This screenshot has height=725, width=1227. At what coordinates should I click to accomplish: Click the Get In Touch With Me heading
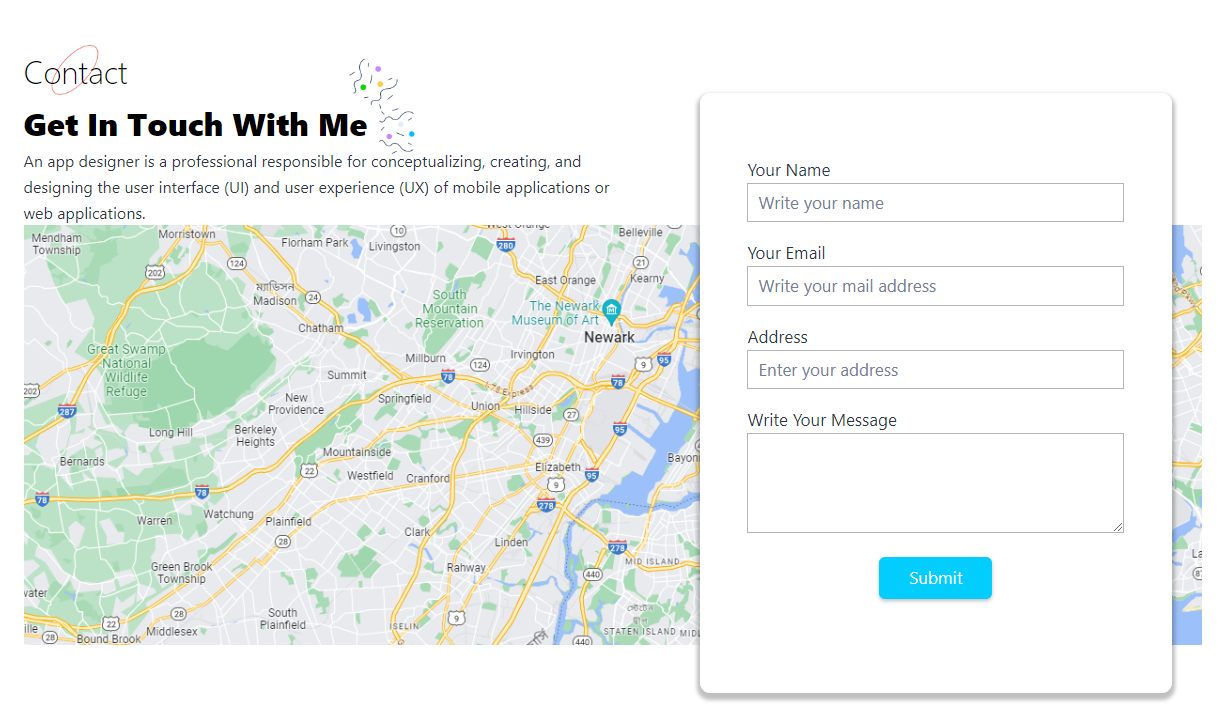tap(196, 125)
